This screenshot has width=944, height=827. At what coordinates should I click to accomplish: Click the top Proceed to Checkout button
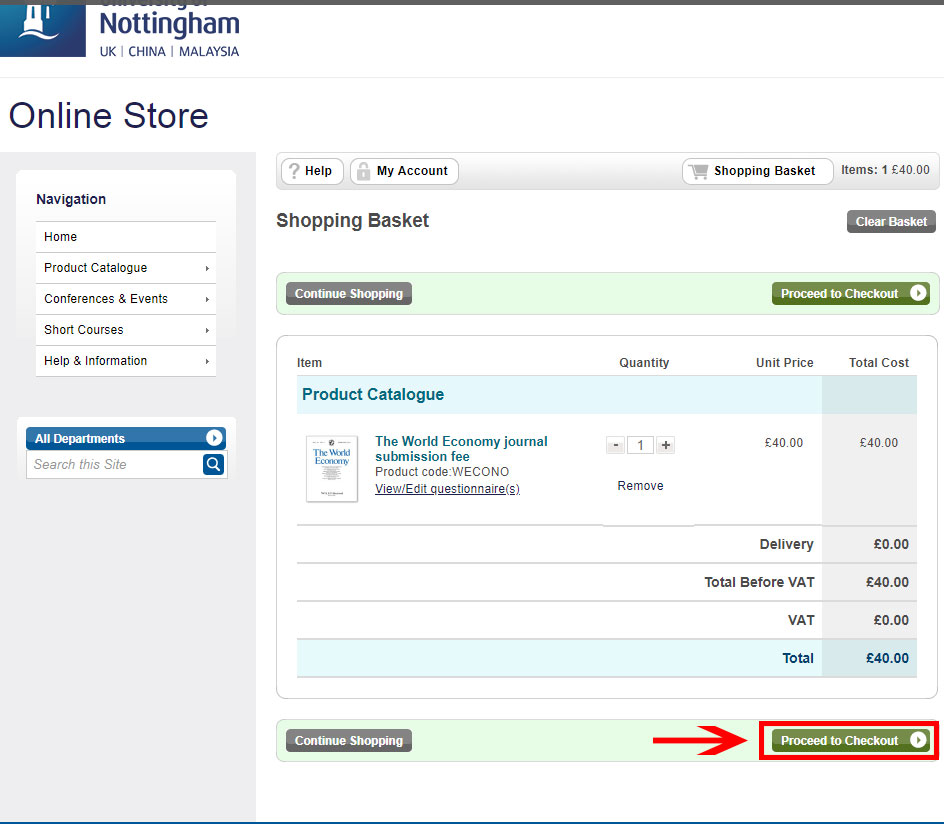tap(850, 294)
